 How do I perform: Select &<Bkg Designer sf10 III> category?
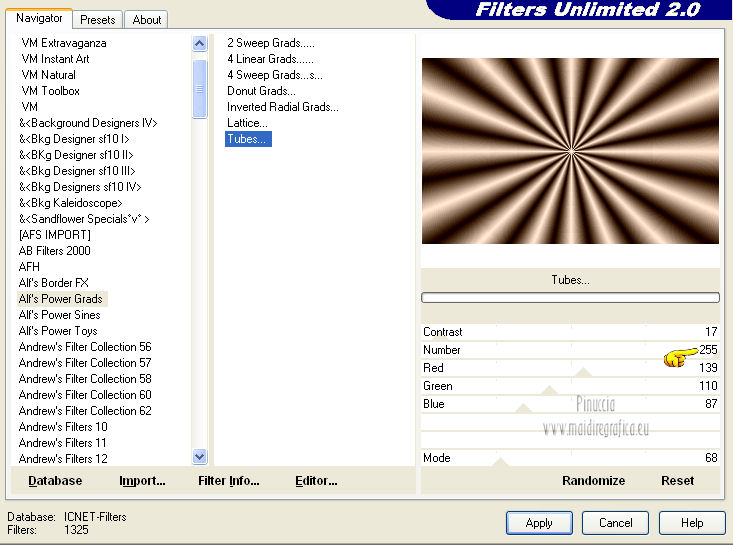click(77, 171)
